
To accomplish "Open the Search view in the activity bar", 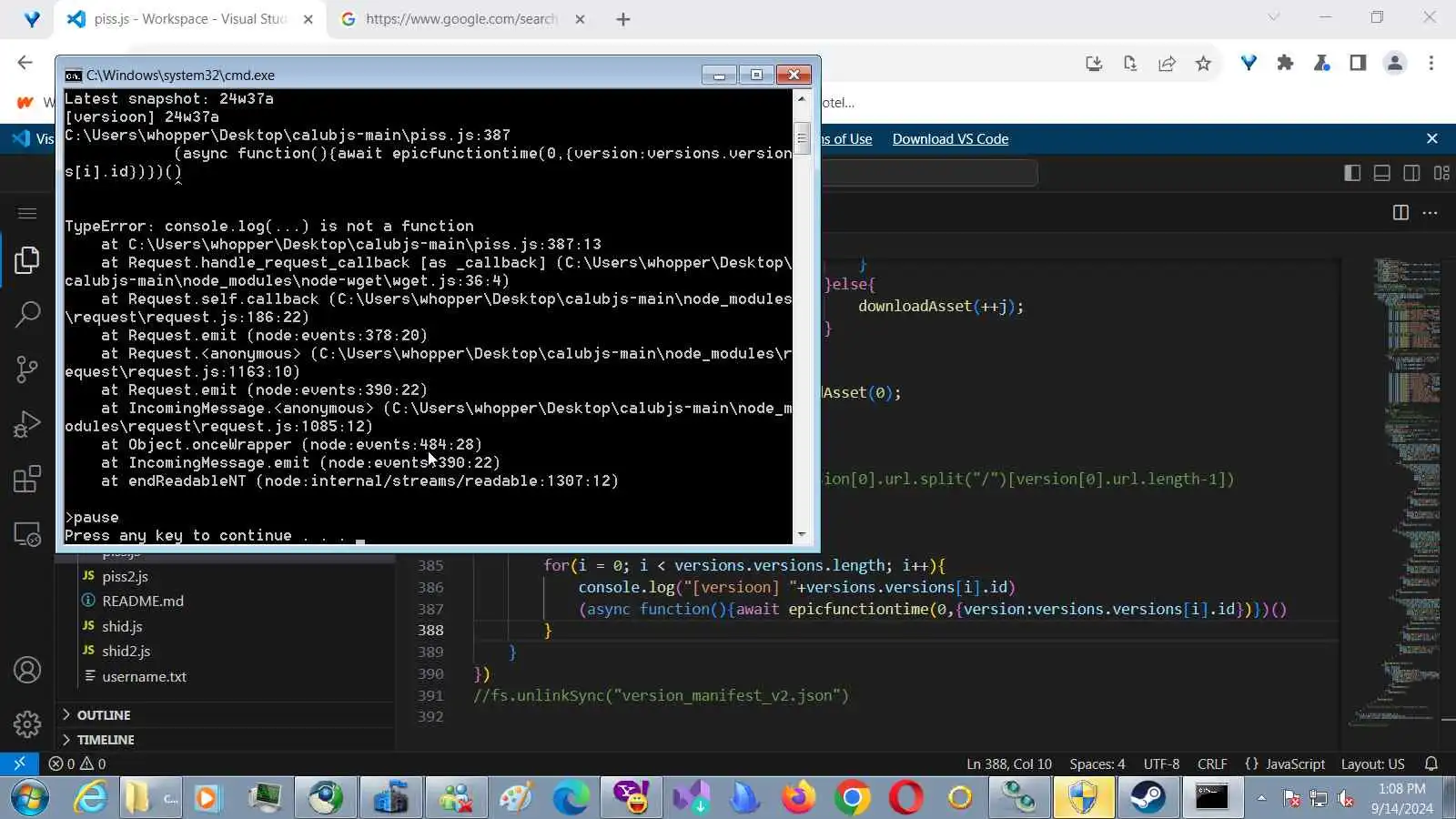I will pos(27,315).
